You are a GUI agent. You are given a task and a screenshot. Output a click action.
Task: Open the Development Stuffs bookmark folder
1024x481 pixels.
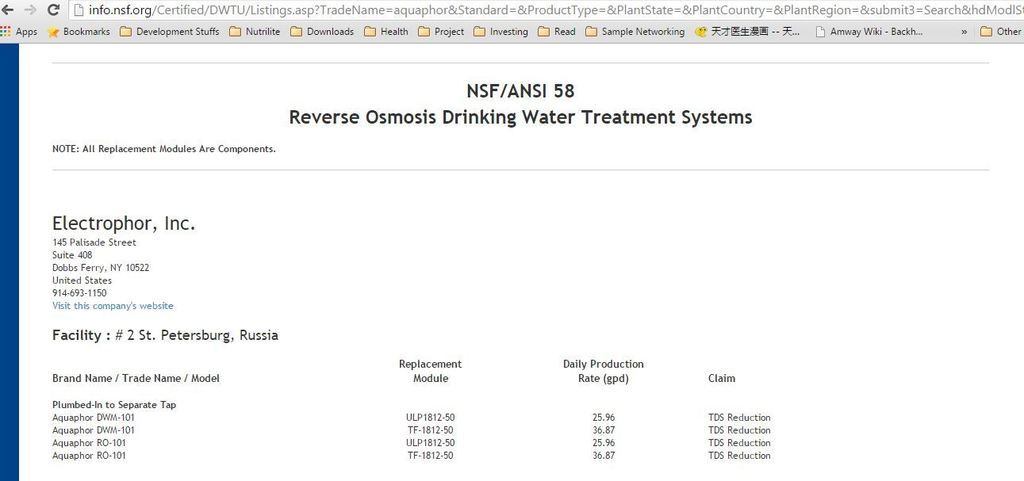(x=169, y=31)
